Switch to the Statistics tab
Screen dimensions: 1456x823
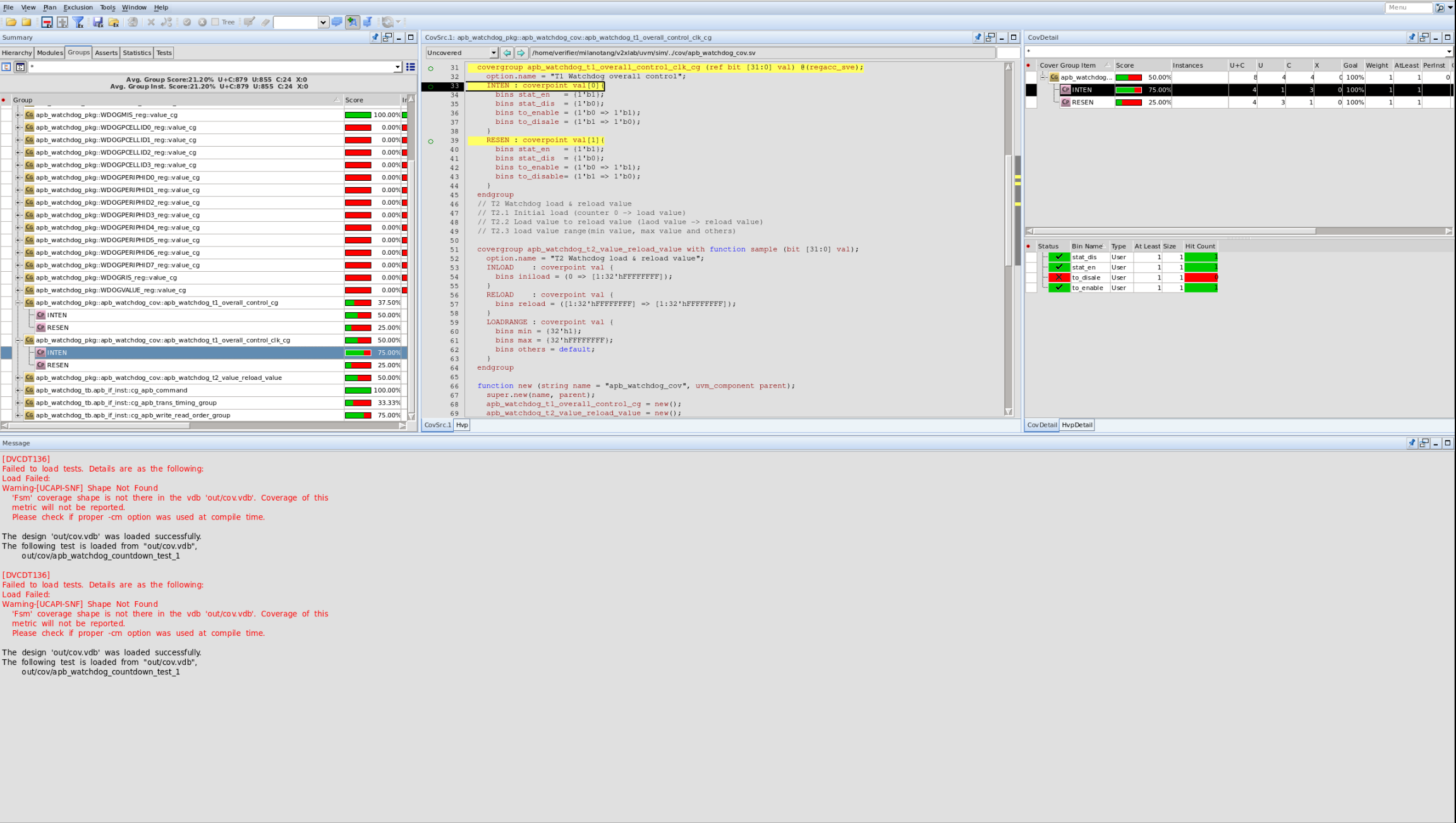pos(136,53)
